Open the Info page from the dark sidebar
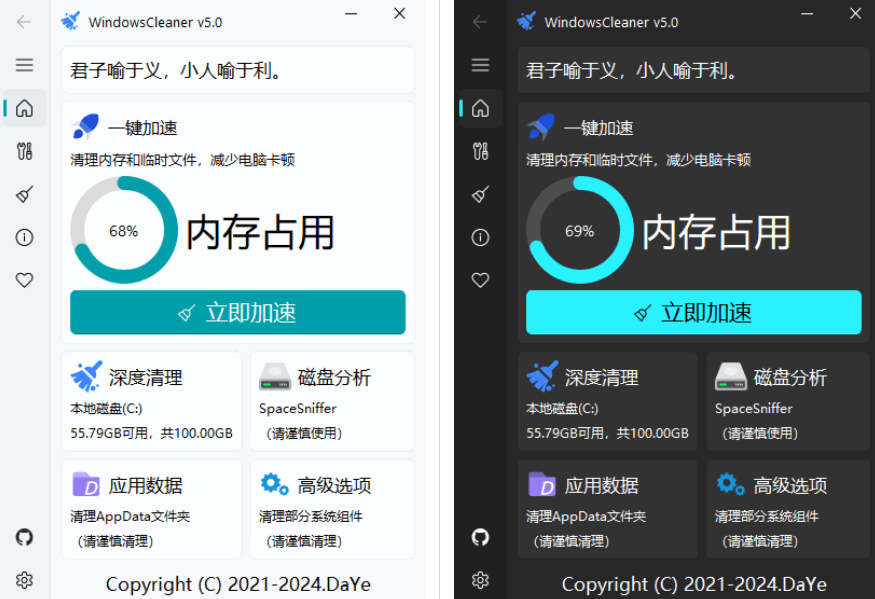This screenshot has width=875, height=599. click(x=480, y=237)
